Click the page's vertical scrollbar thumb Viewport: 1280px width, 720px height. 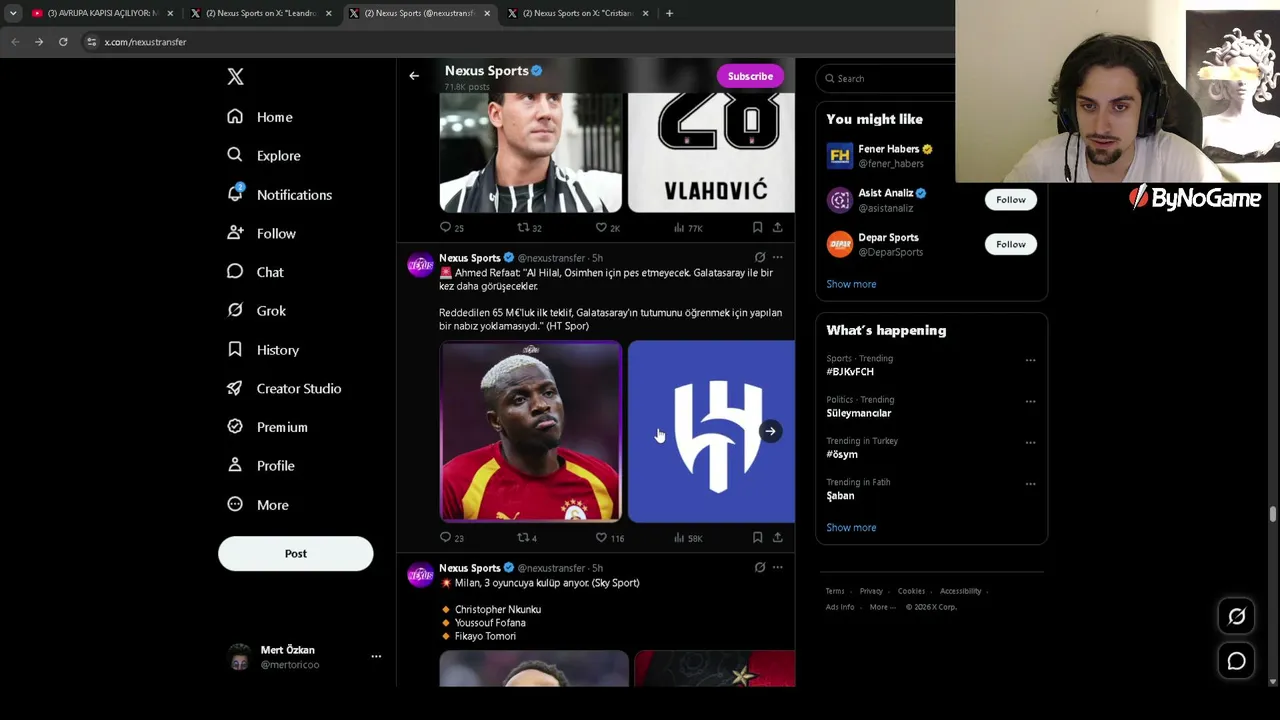[1273, 514]
